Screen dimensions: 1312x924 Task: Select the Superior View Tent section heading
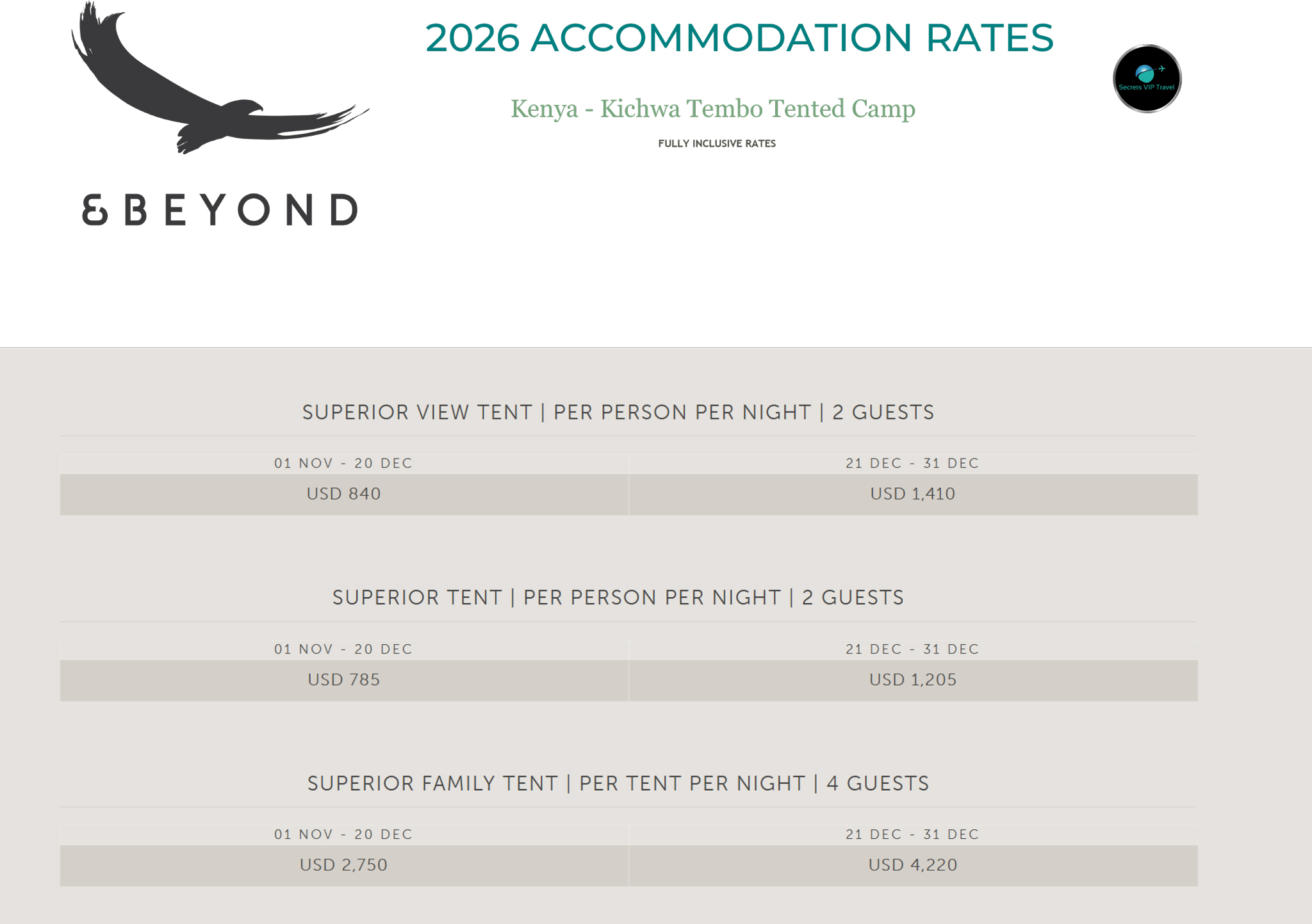tap(618, 412)
